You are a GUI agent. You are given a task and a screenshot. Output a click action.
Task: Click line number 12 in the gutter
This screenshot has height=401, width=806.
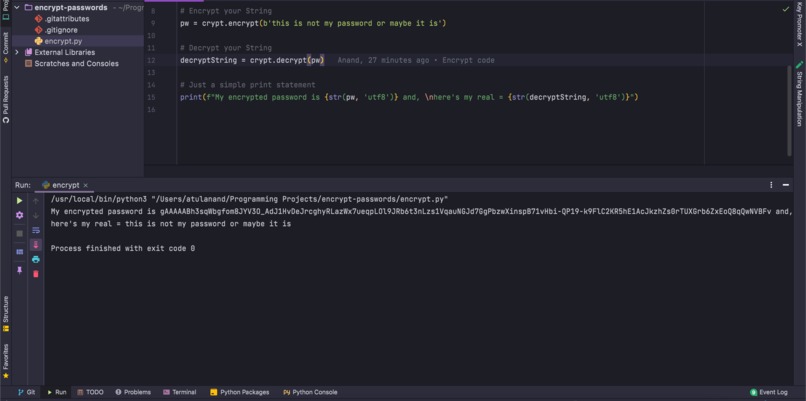(151, 61)
